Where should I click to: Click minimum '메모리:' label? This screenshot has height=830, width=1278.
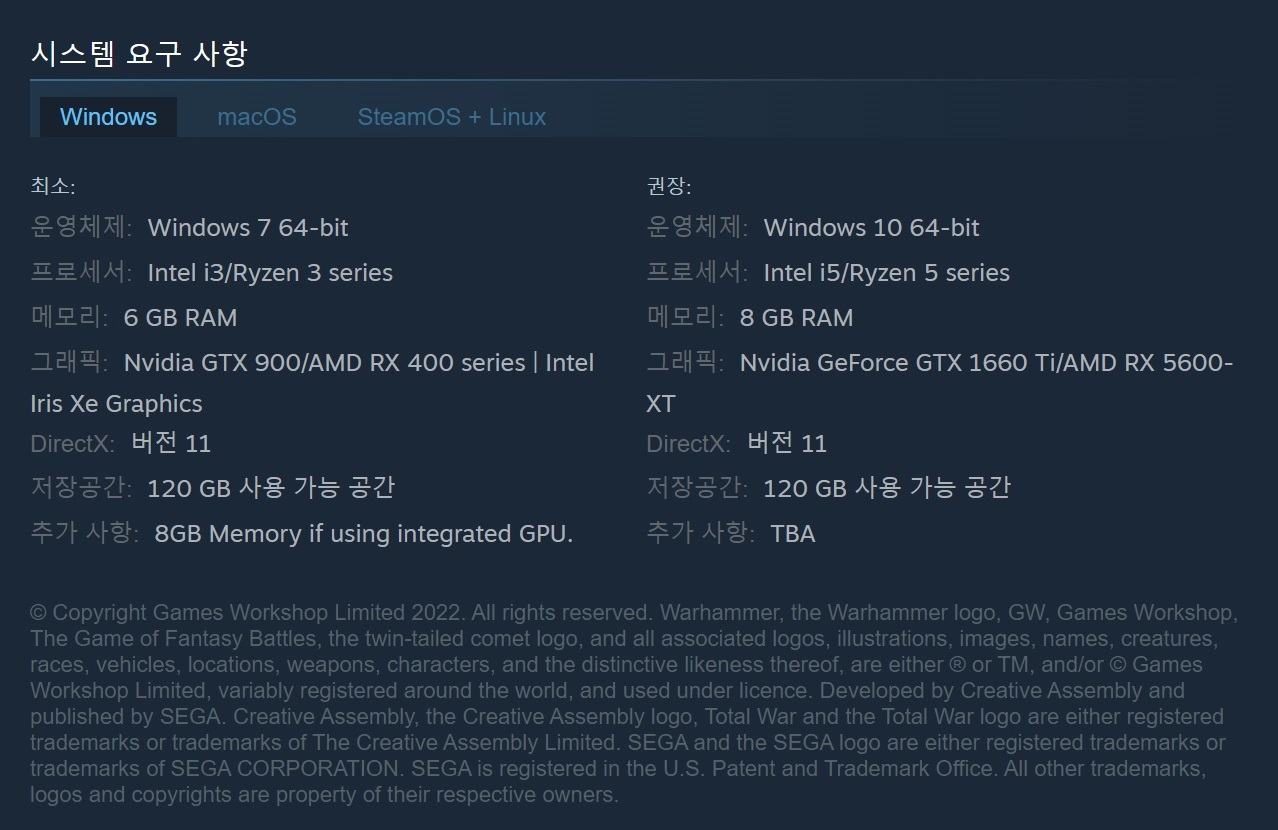[69, 318]
